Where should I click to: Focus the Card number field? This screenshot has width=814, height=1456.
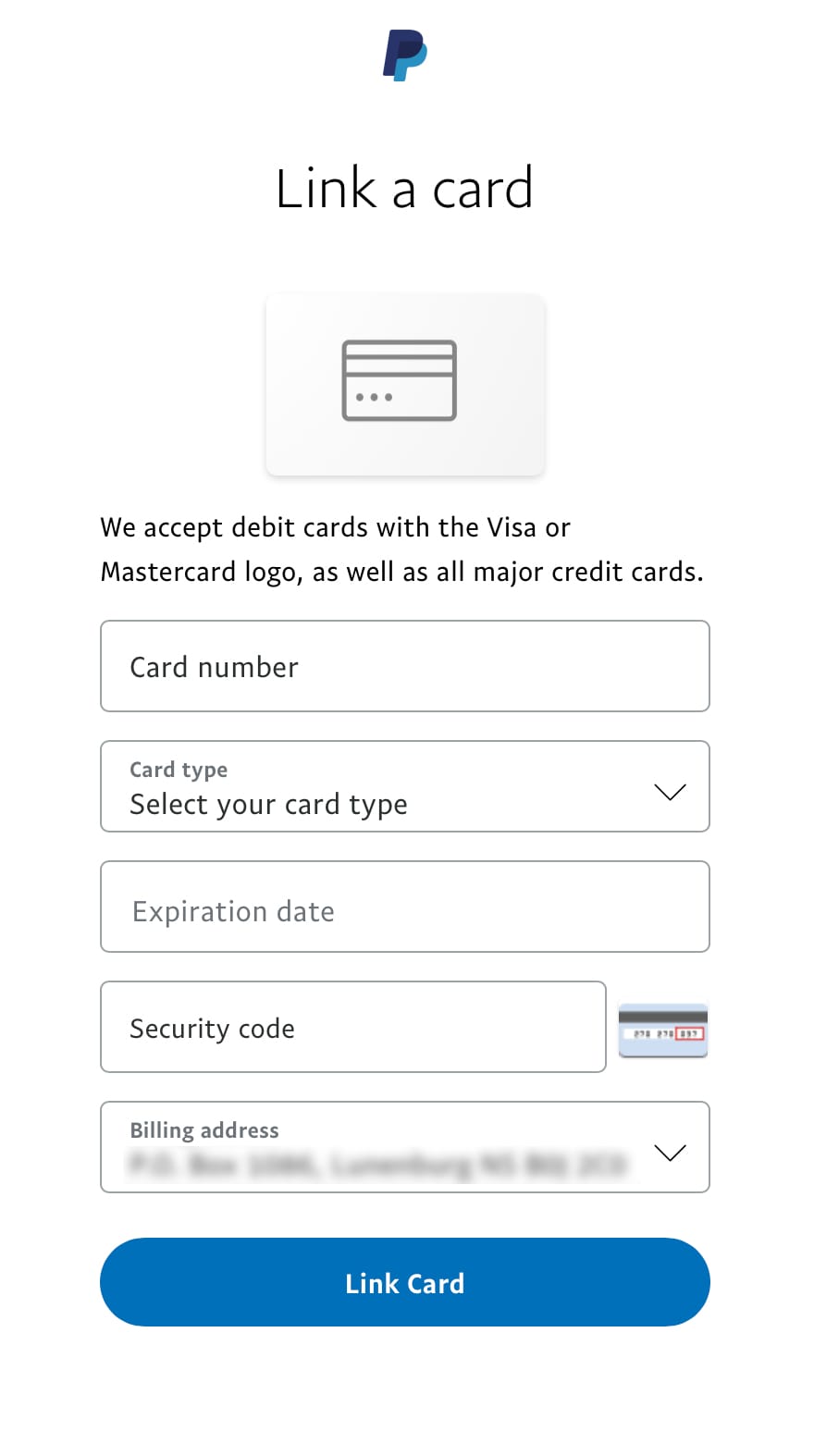(404, 666)
